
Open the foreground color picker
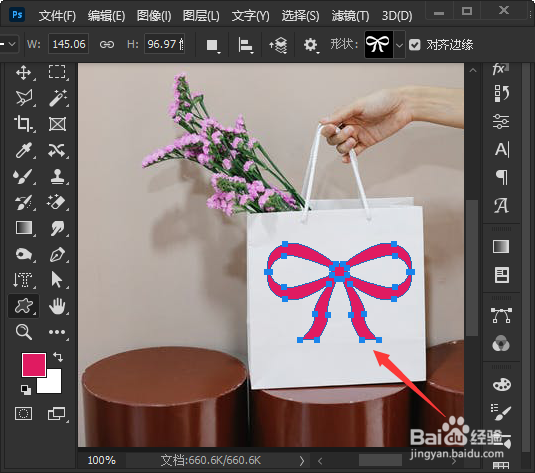pos(34,365)
